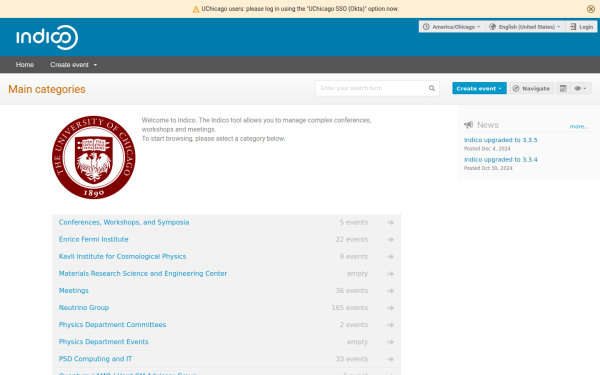The image size is (600, 375).
Task: Open the Create event menu in navigation bar
Action: [x=73, y=65]
